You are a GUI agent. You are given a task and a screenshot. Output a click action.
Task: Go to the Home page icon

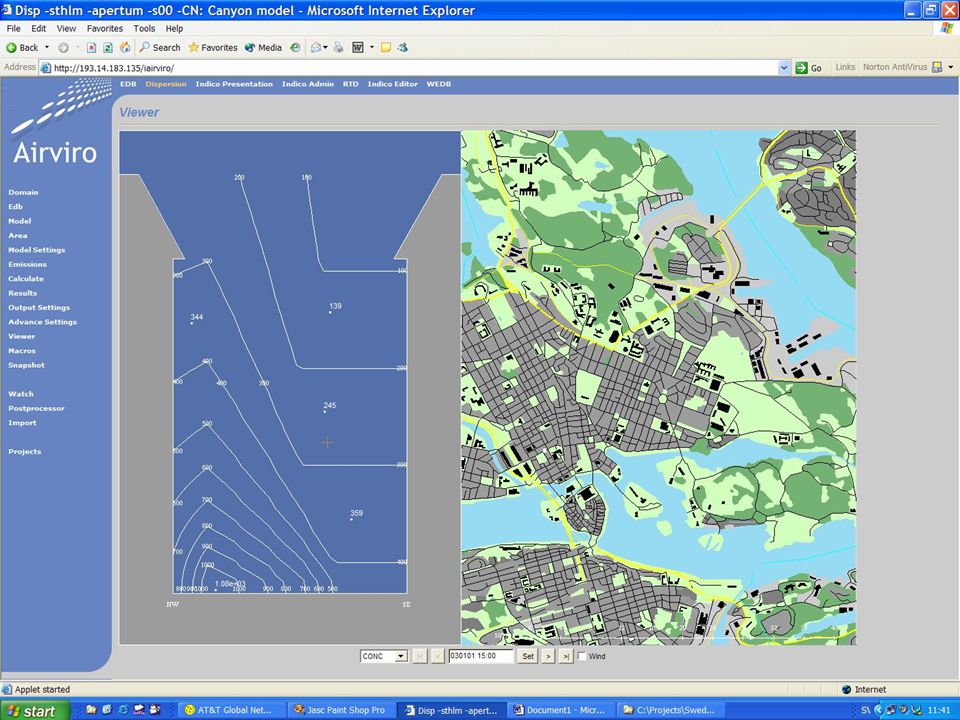coord(125,47)
